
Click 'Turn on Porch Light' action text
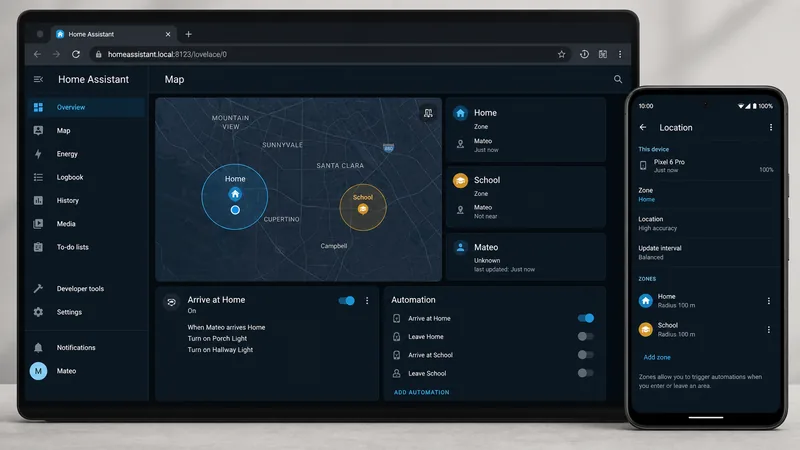pos(217,338)
